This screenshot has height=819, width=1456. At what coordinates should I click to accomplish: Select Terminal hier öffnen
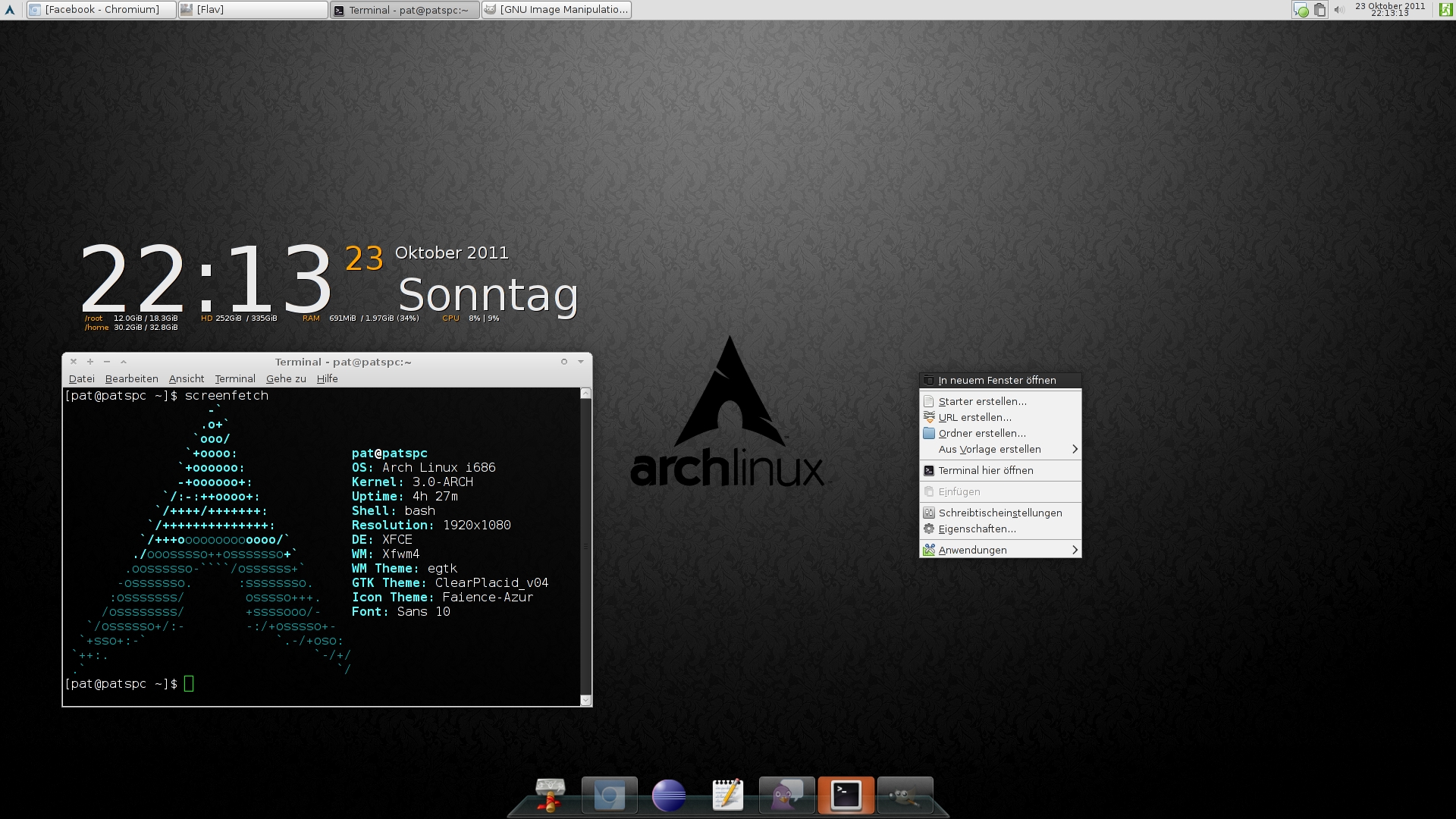pos(1000,471)
